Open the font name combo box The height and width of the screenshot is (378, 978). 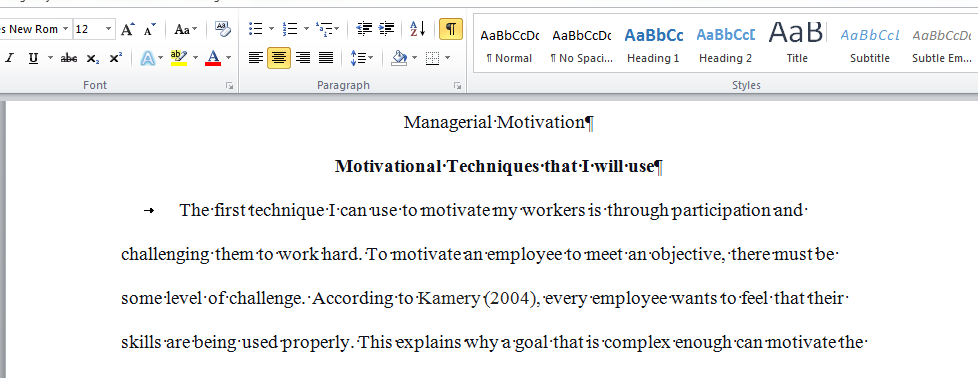coord(35,29)
